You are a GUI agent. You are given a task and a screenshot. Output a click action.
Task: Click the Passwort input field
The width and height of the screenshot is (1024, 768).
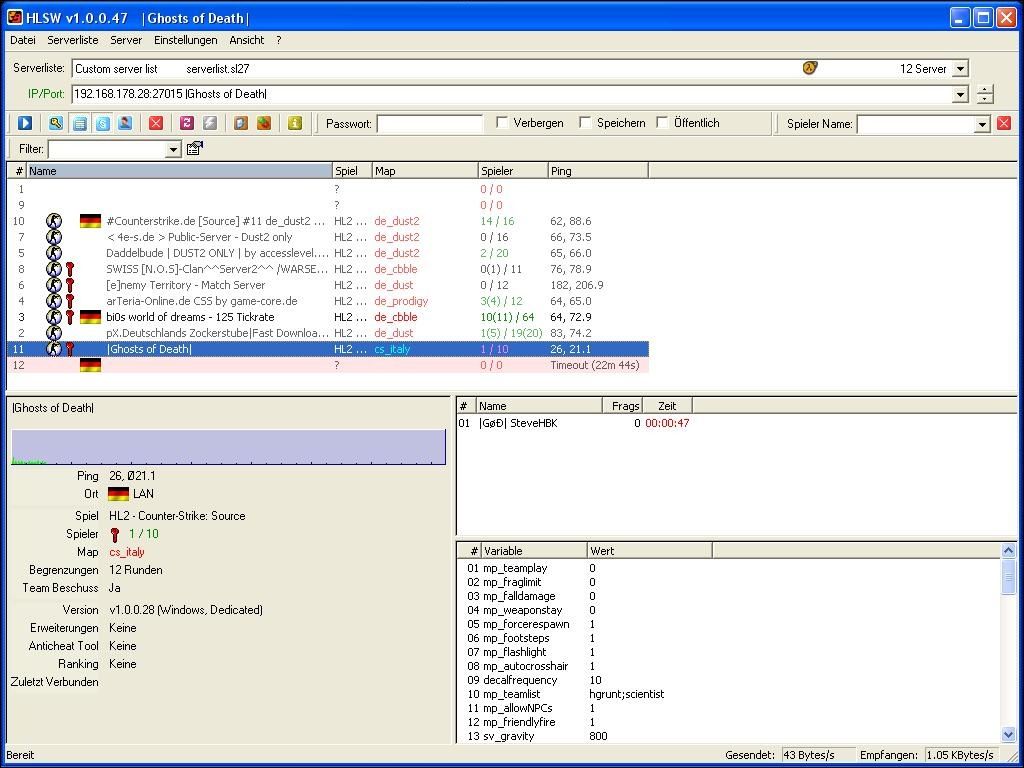coord(429,123)
